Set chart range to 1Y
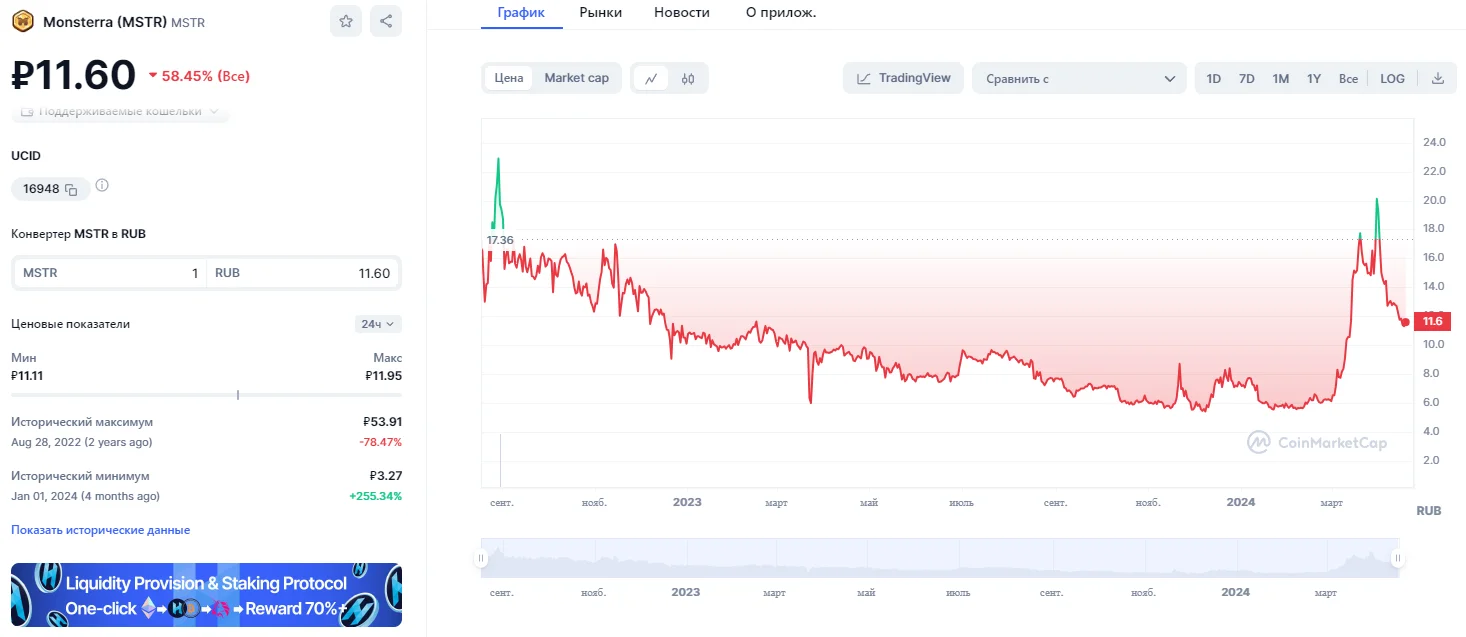The image size is (1466, 637). click(1314, 78)
